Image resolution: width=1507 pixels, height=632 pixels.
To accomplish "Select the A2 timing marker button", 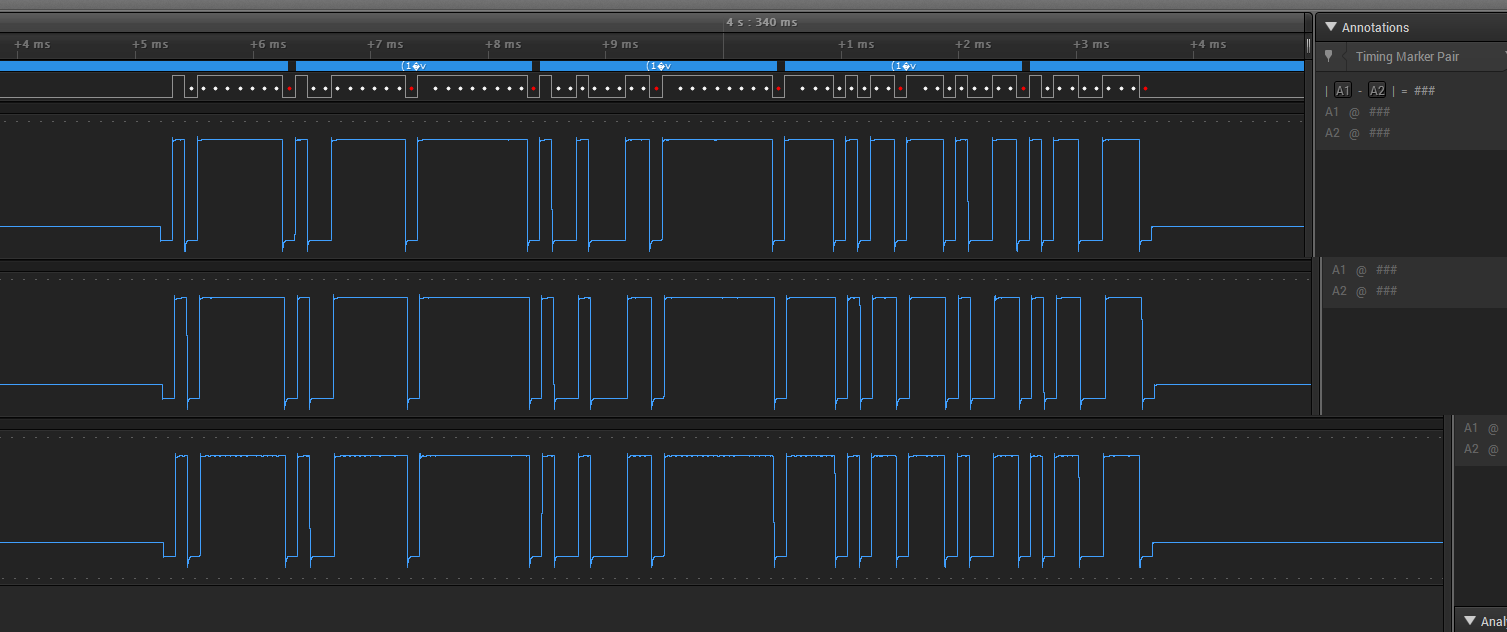I will [1377, 91].
